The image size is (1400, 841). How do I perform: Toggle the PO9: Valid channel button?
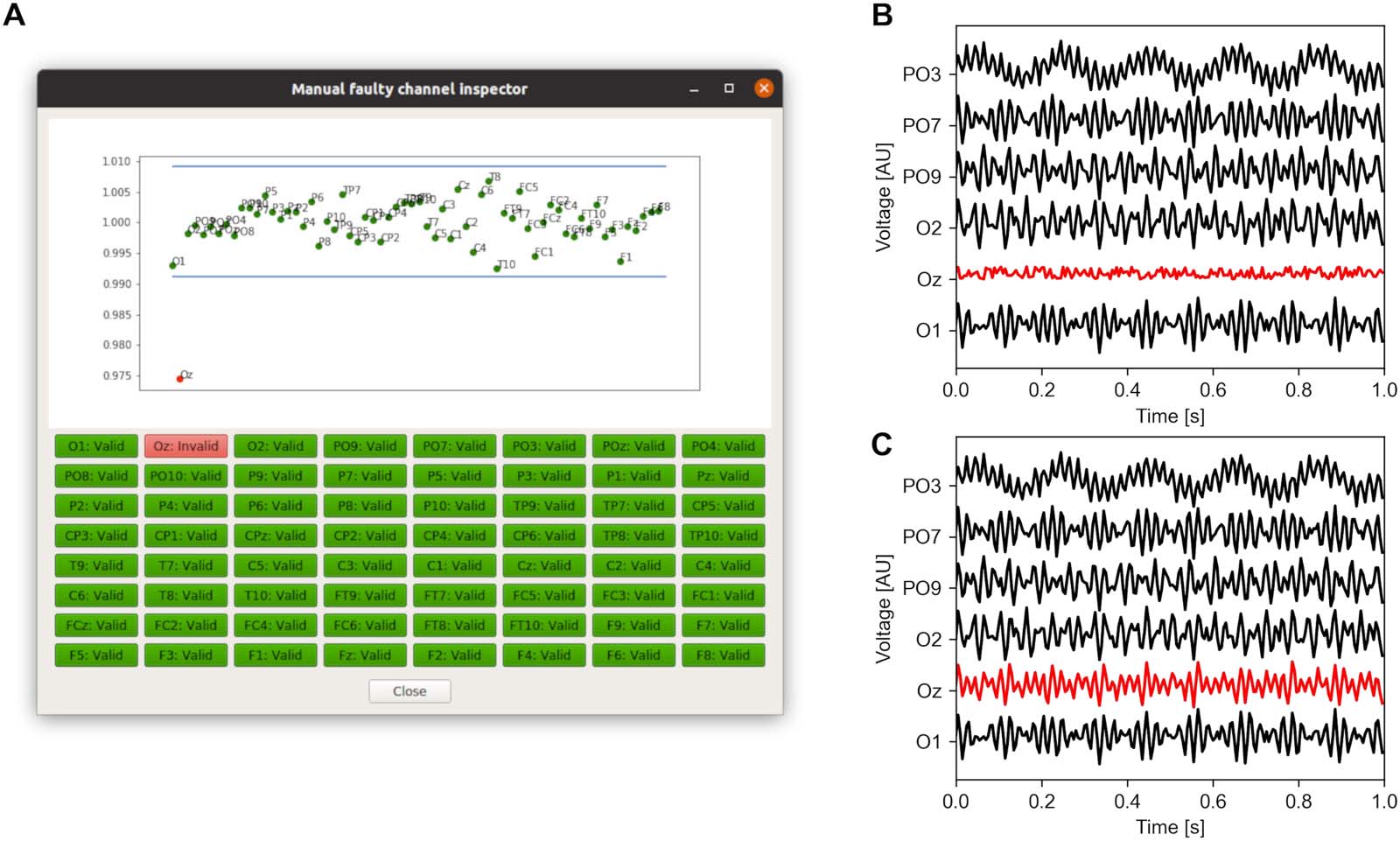tap(365, 446)
